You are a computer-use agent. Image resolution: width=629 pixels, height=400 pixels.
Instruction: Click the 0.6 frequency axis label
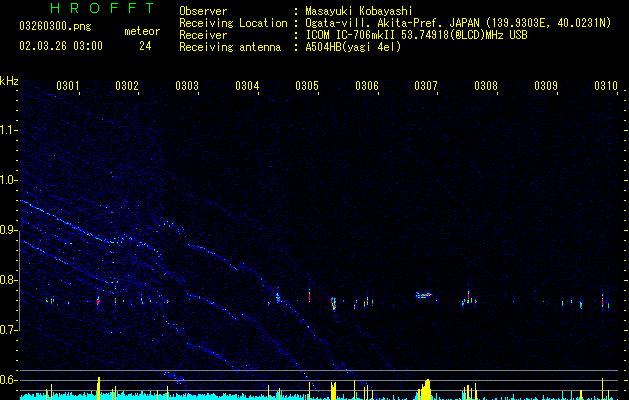pyautogui.click(x=7, y=380)
